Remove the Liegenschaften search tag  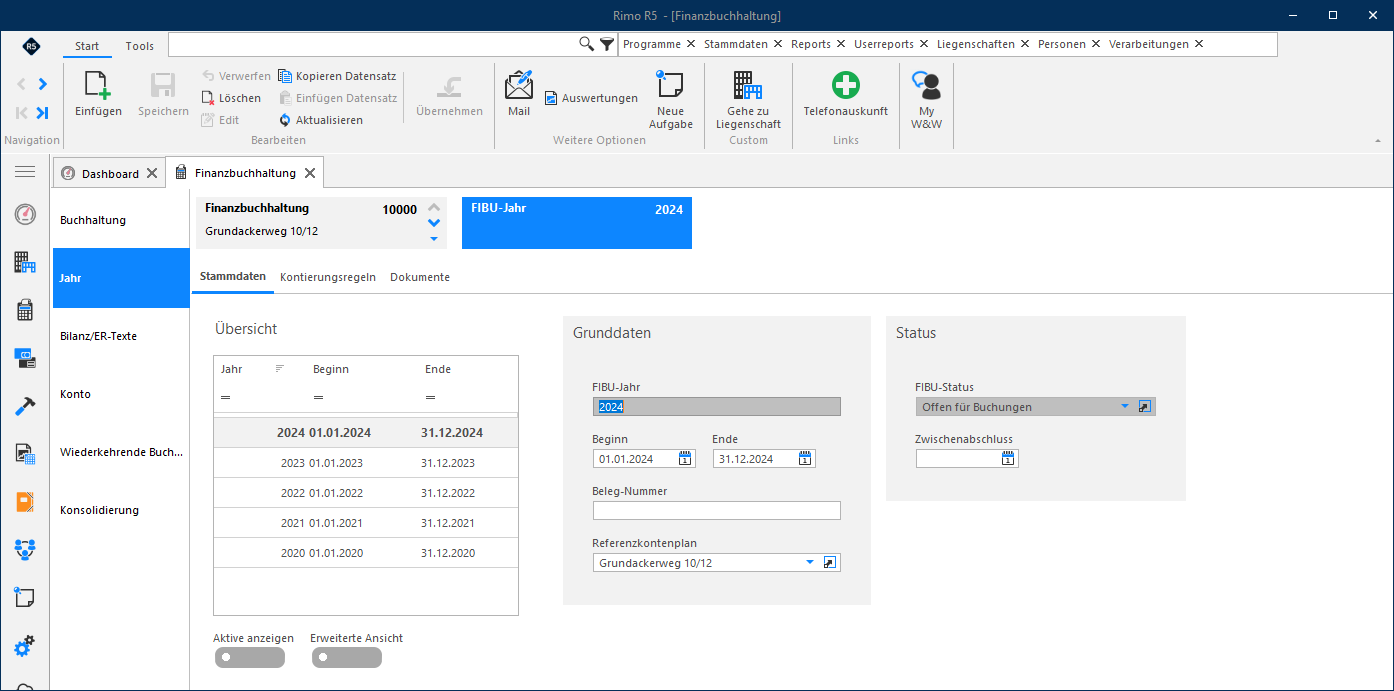[x=1024, y=44]
